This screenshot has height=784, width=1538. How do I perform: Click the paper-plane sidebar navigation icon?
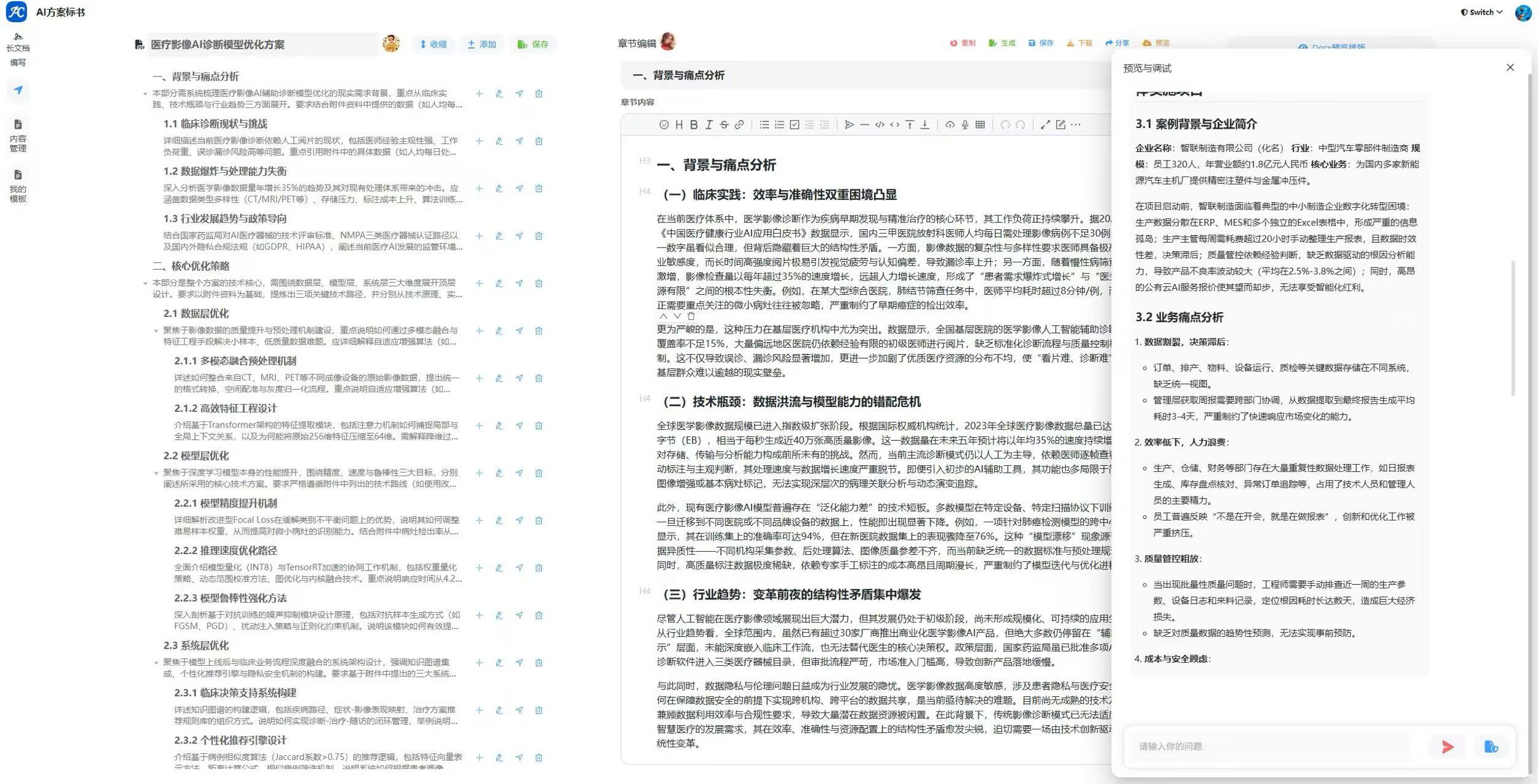pyautogui.click(x=18, y=90)
